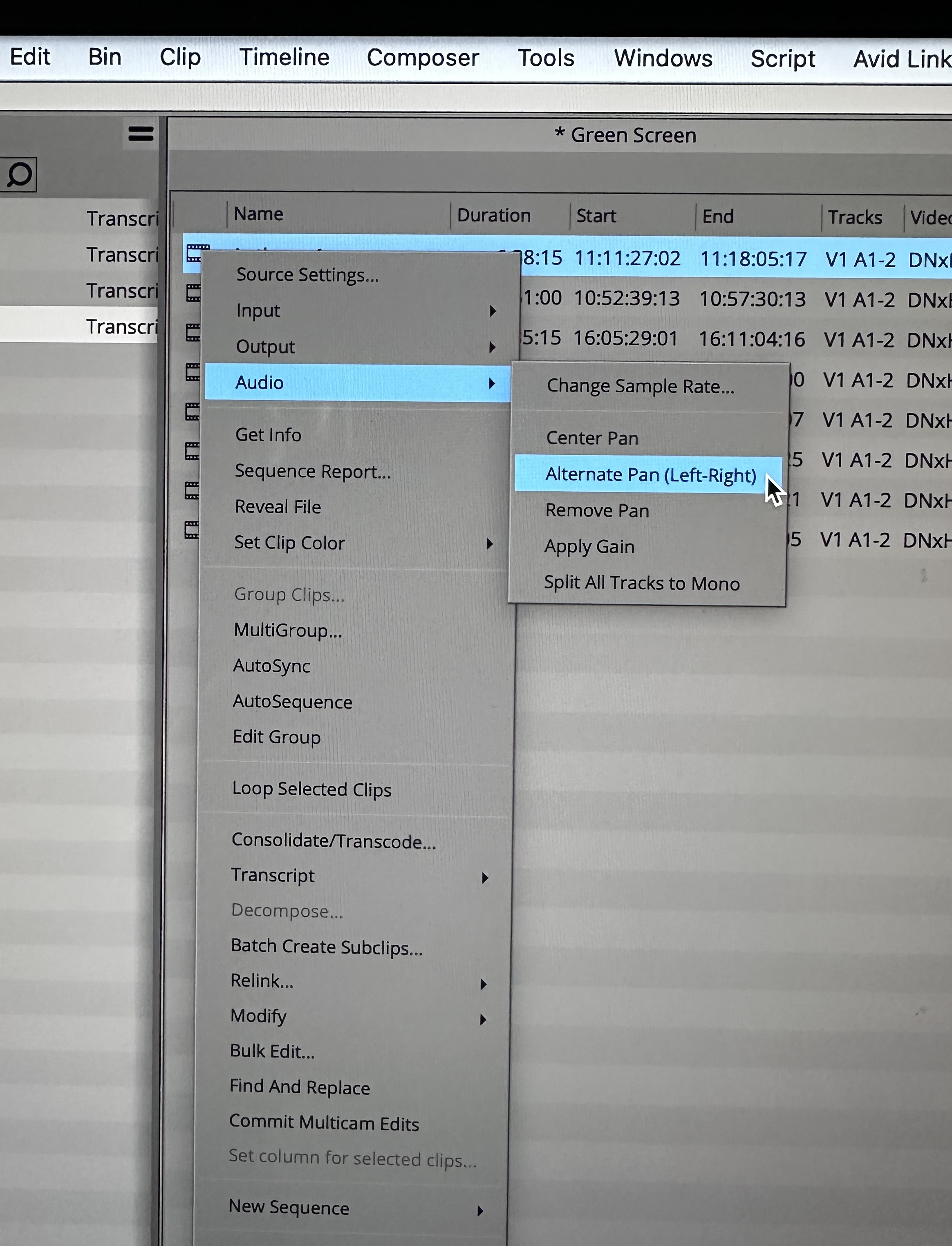Open the Composer menu in menu bar
The height and width of the screenshot is (1246, 952).
(x=422, y=58)
